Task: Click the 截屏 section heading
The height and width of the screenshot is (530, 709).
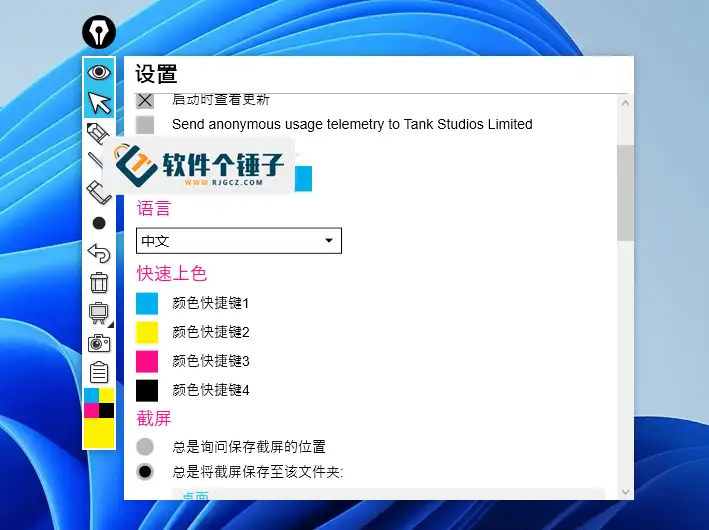Action: click(154, 418)
